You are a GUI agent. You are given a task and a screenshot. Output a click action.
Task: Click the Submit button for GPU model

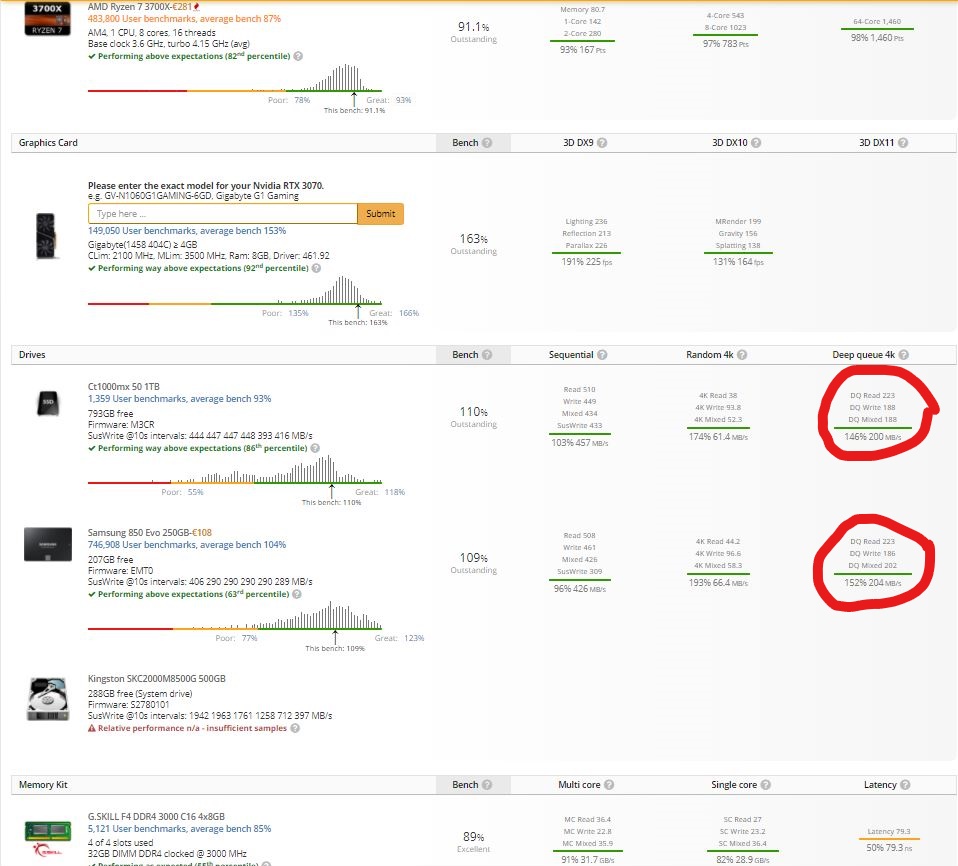tap(380, 214)
